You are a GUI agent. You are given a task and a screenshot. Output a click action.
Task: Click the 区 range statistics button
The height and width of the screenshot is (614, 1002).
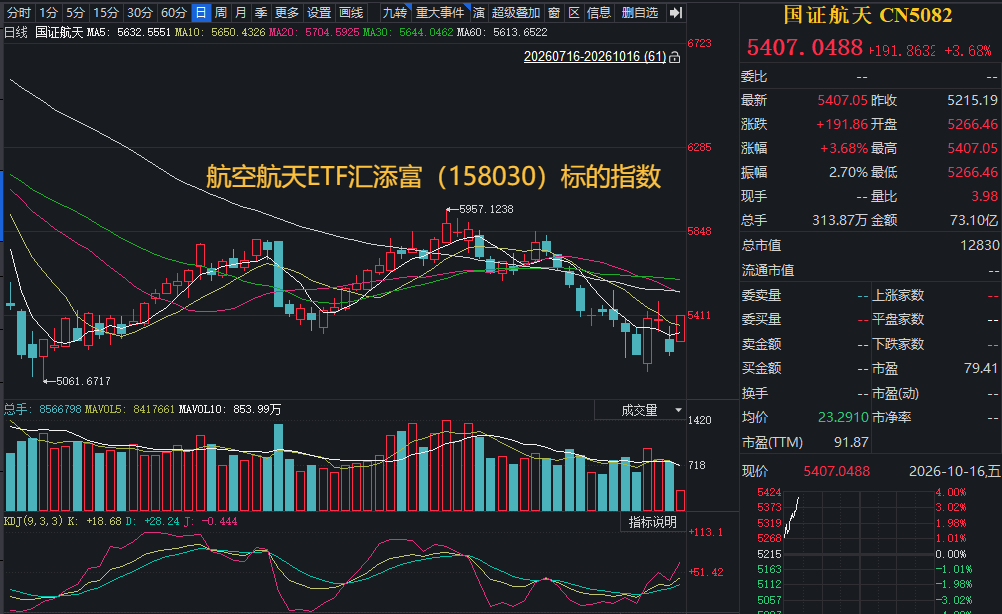pyautogui.click(x=574, y=13)
